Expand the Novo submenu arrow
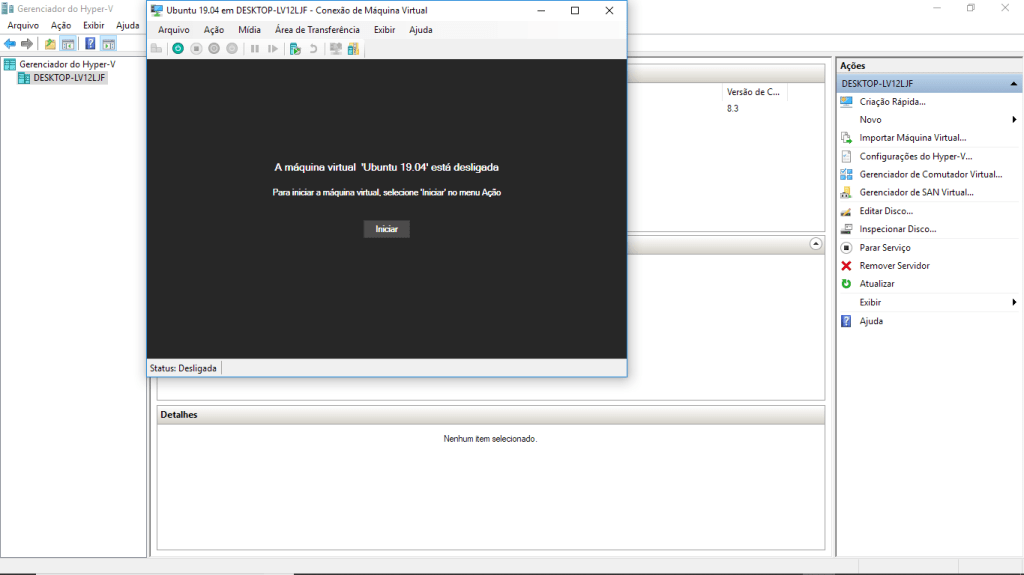This screenshot has width=1024, height=575. [x=1014, y=120]
